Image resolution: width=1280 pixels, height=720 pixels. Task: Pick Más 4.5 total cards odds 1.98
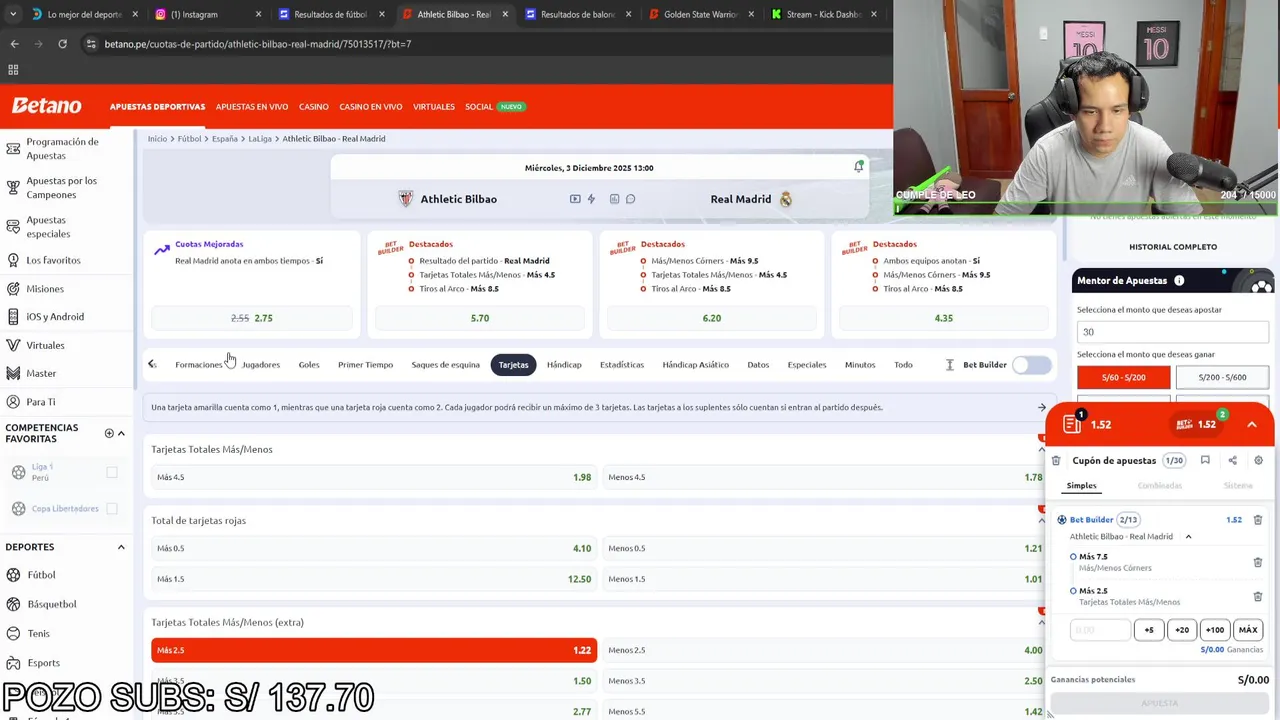tap(373, 477)
